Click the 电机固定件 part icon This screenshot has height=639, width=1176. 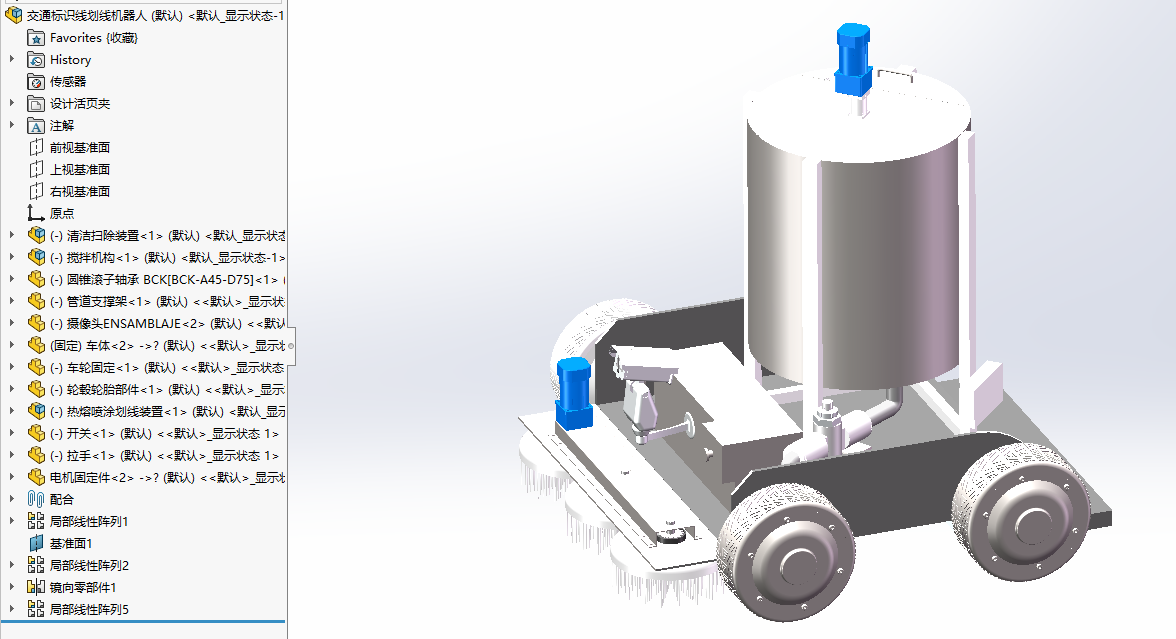tap(35, 477)
